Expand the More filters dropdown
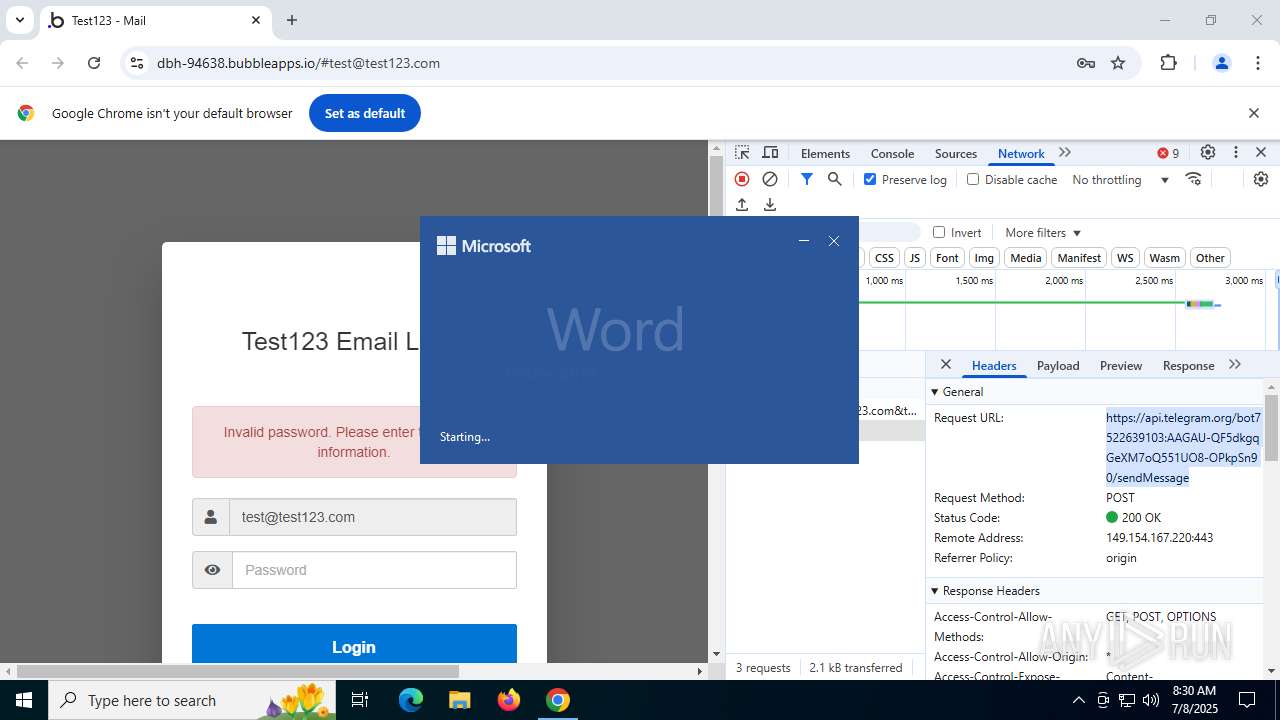This screenshot has height=720, width=1280. [1043, 232]
